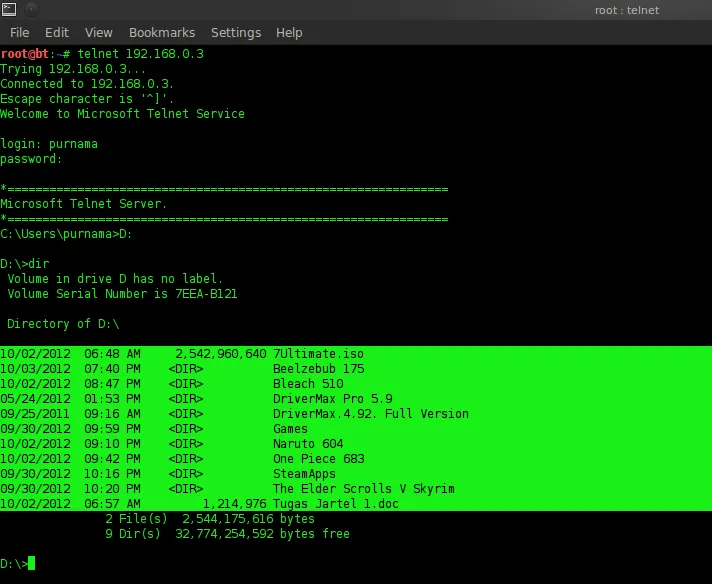
Task: Click the '05/24/2012' date value
Action: point(35,399)
